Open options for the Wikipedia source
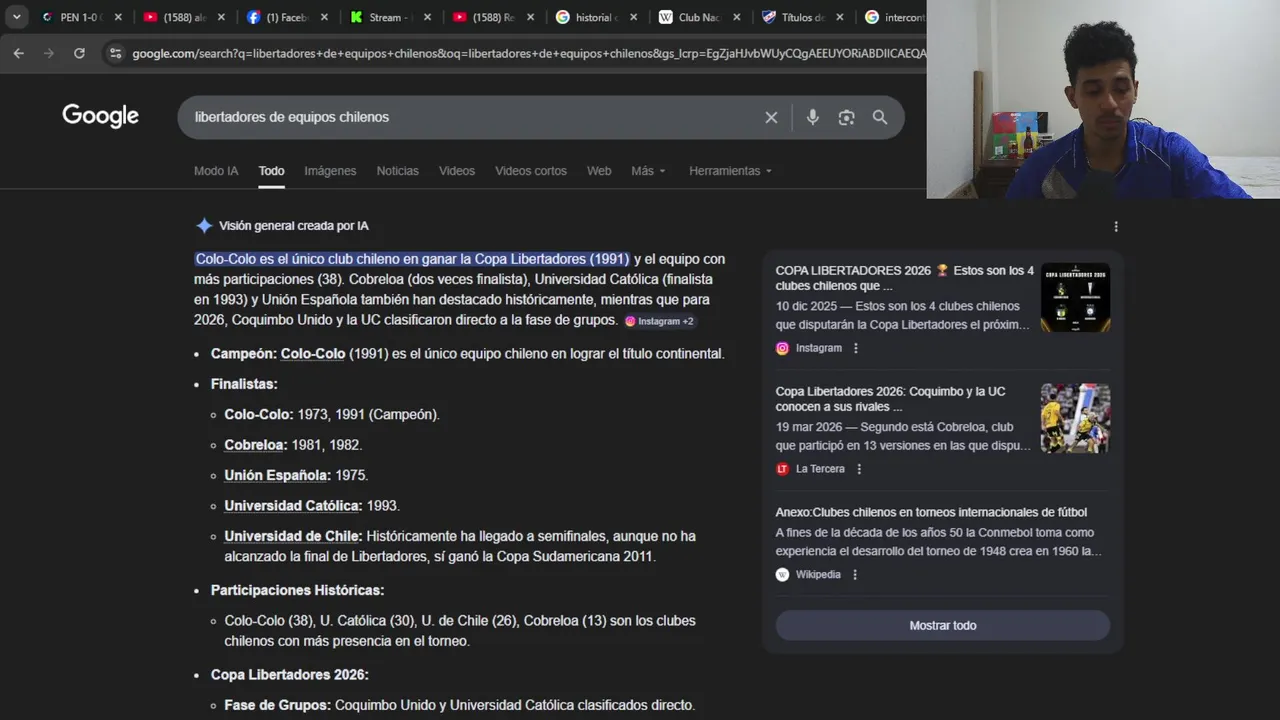This screenshot has width=1280, height=720. (855, 575)
